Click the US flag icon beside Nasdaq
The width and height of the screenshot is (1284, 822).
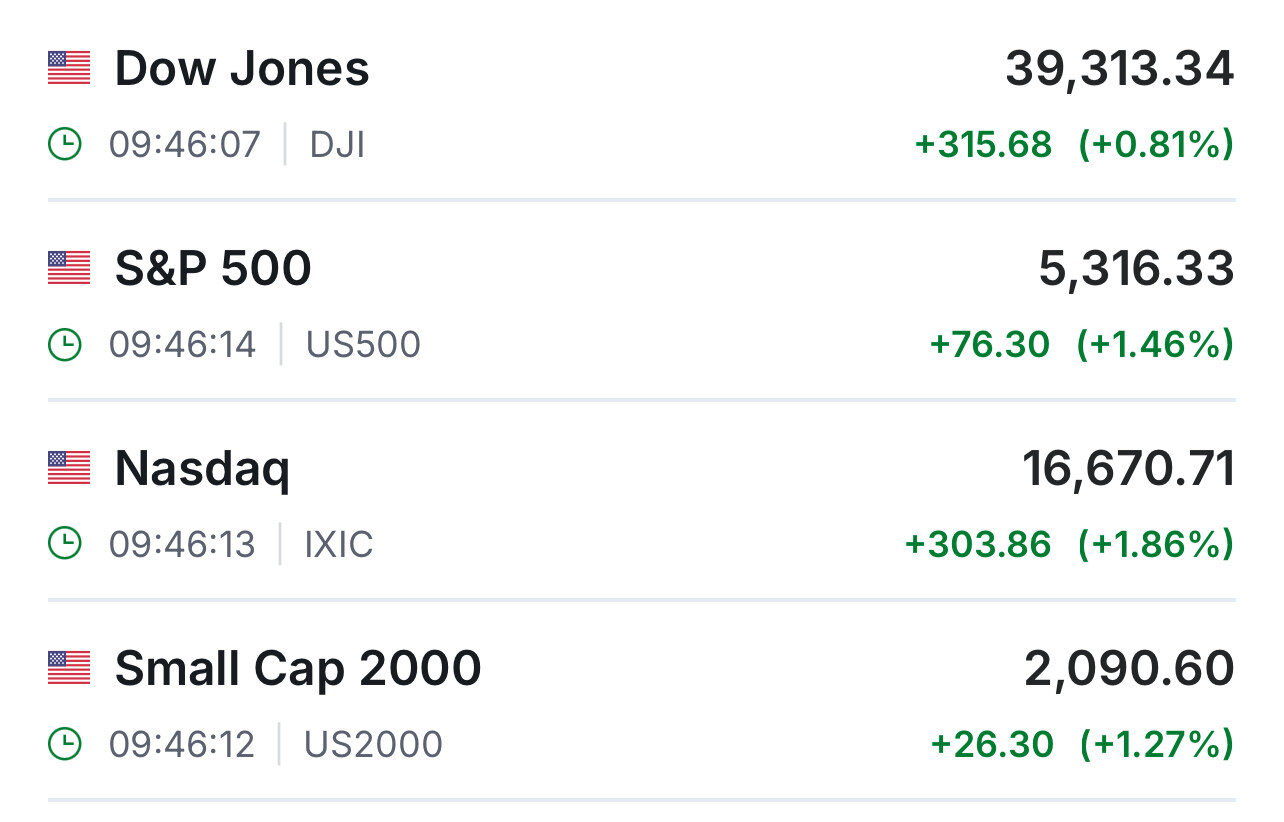69,468
